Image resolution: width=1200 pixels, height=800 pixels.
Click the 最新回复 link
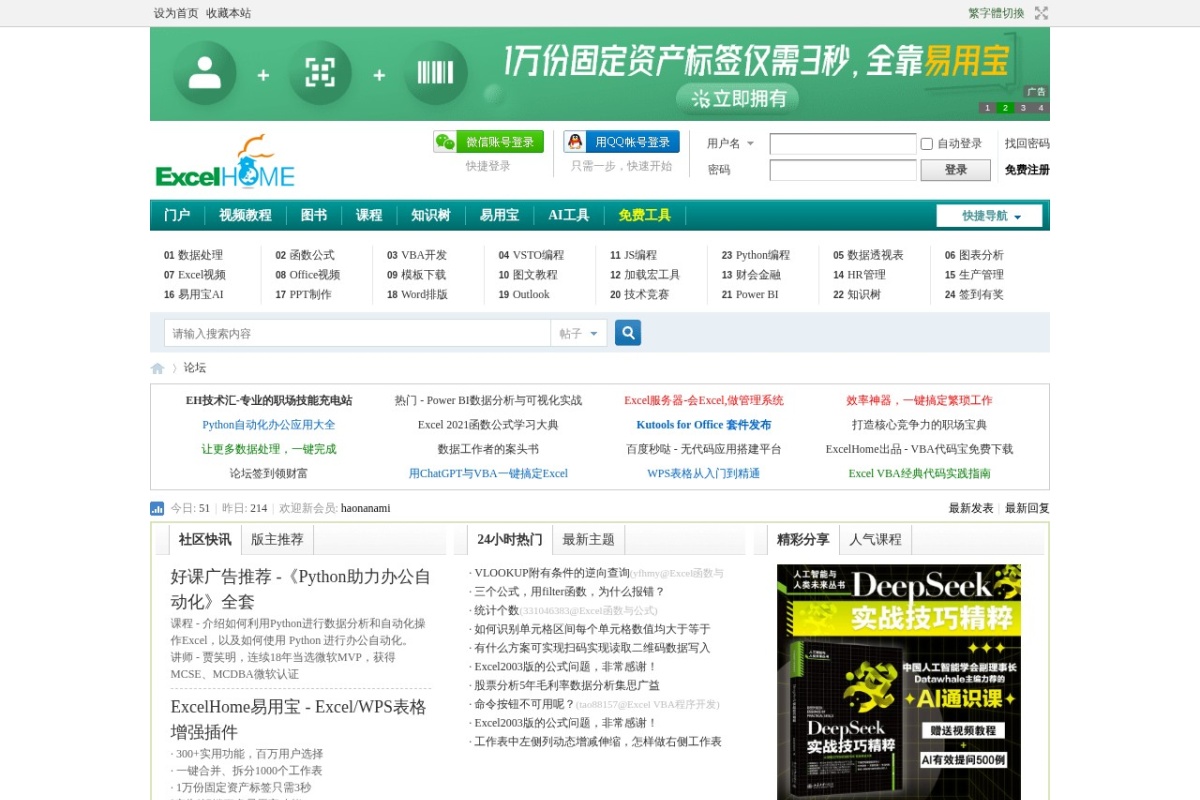click(x=1027, y=508)
